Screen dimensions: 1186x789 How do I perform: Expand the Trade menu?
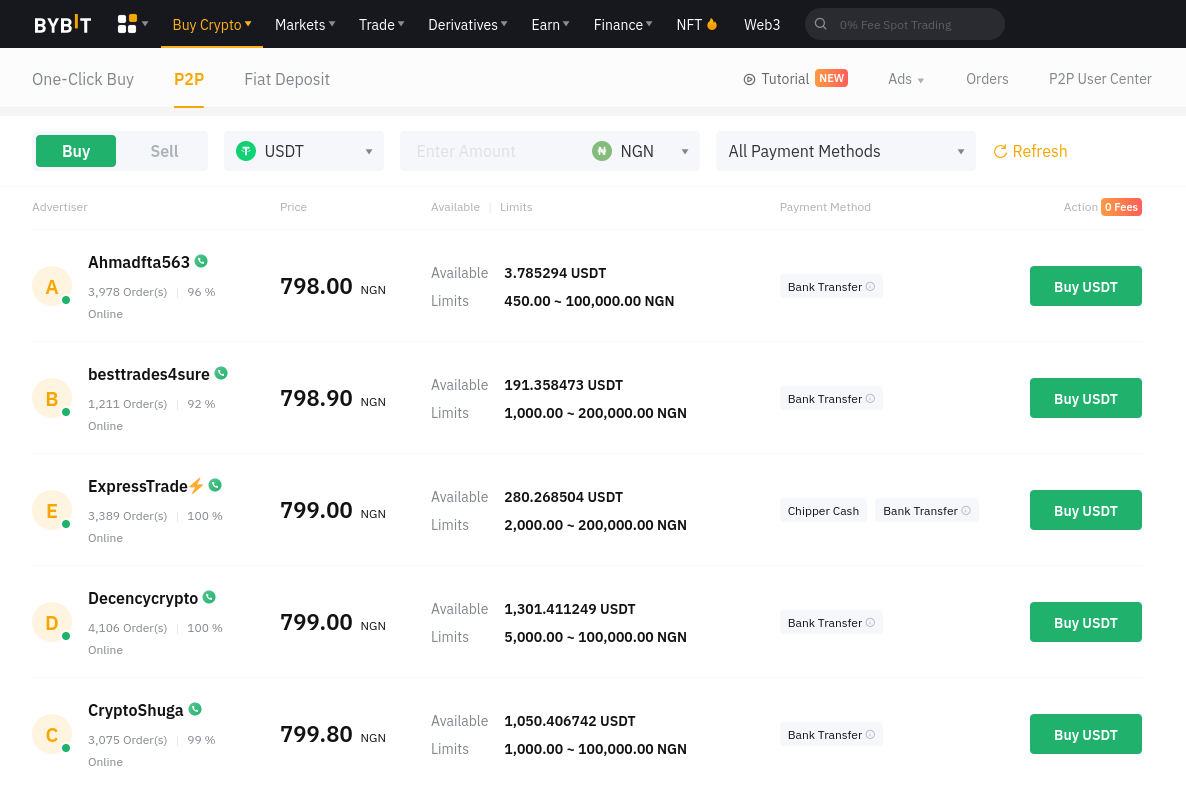point(381,25)
